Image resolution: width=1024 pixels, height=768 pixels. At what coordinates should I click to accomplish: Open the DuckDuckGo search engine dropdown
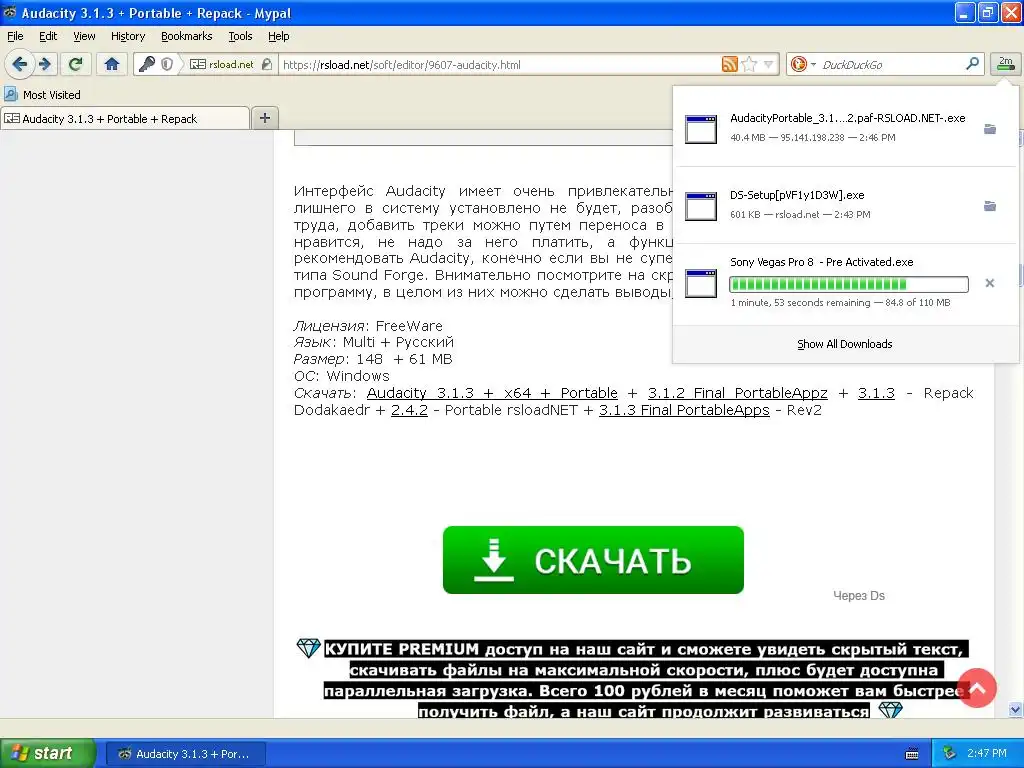click(x=803, y=64)
